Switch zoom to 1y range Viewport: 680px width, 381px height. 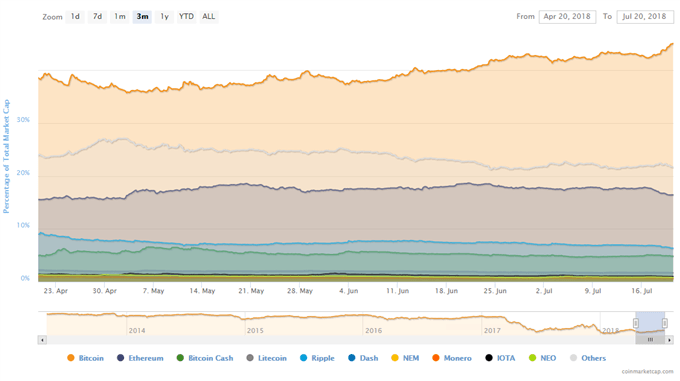coord(164,16)
